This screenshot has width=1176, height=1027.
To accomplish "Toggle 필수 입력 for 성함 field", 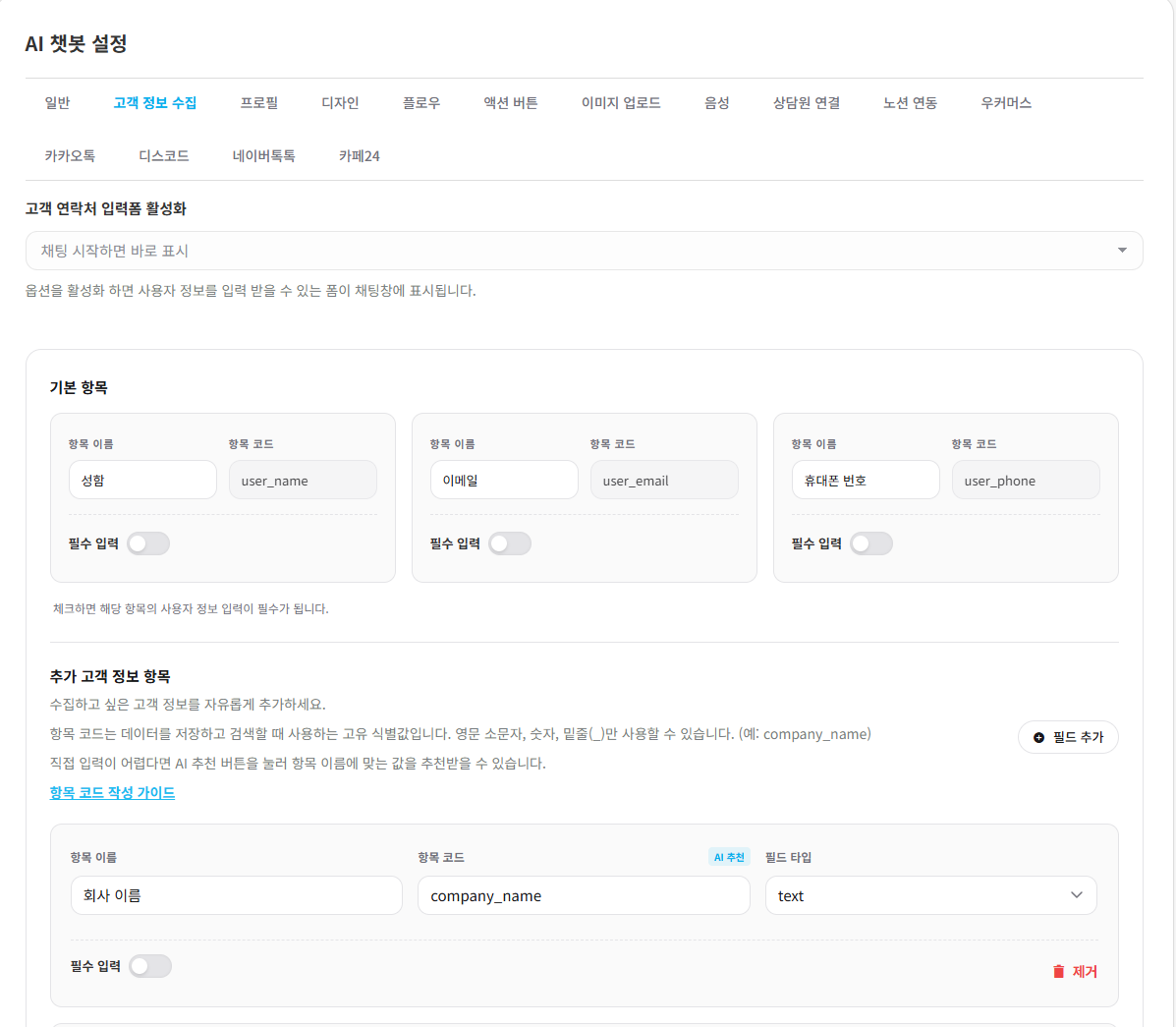I will [x=148, y=543].
